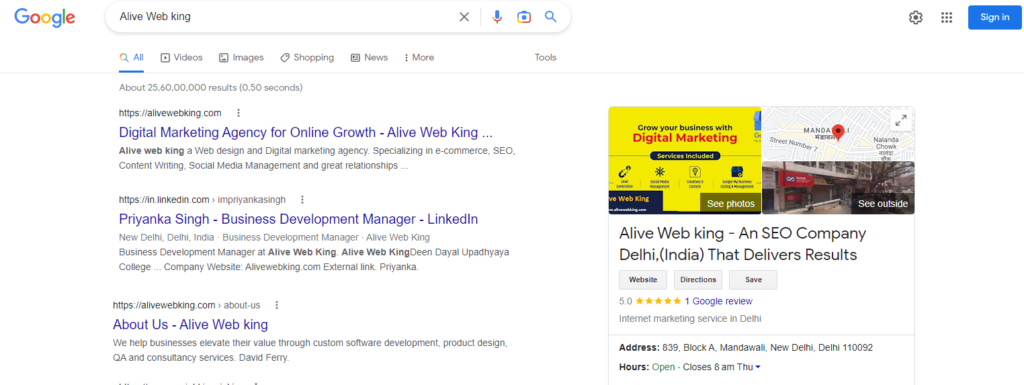The image size is (1024, 385).
Task: Open the 1 Google review link
Action: [718, 301]
